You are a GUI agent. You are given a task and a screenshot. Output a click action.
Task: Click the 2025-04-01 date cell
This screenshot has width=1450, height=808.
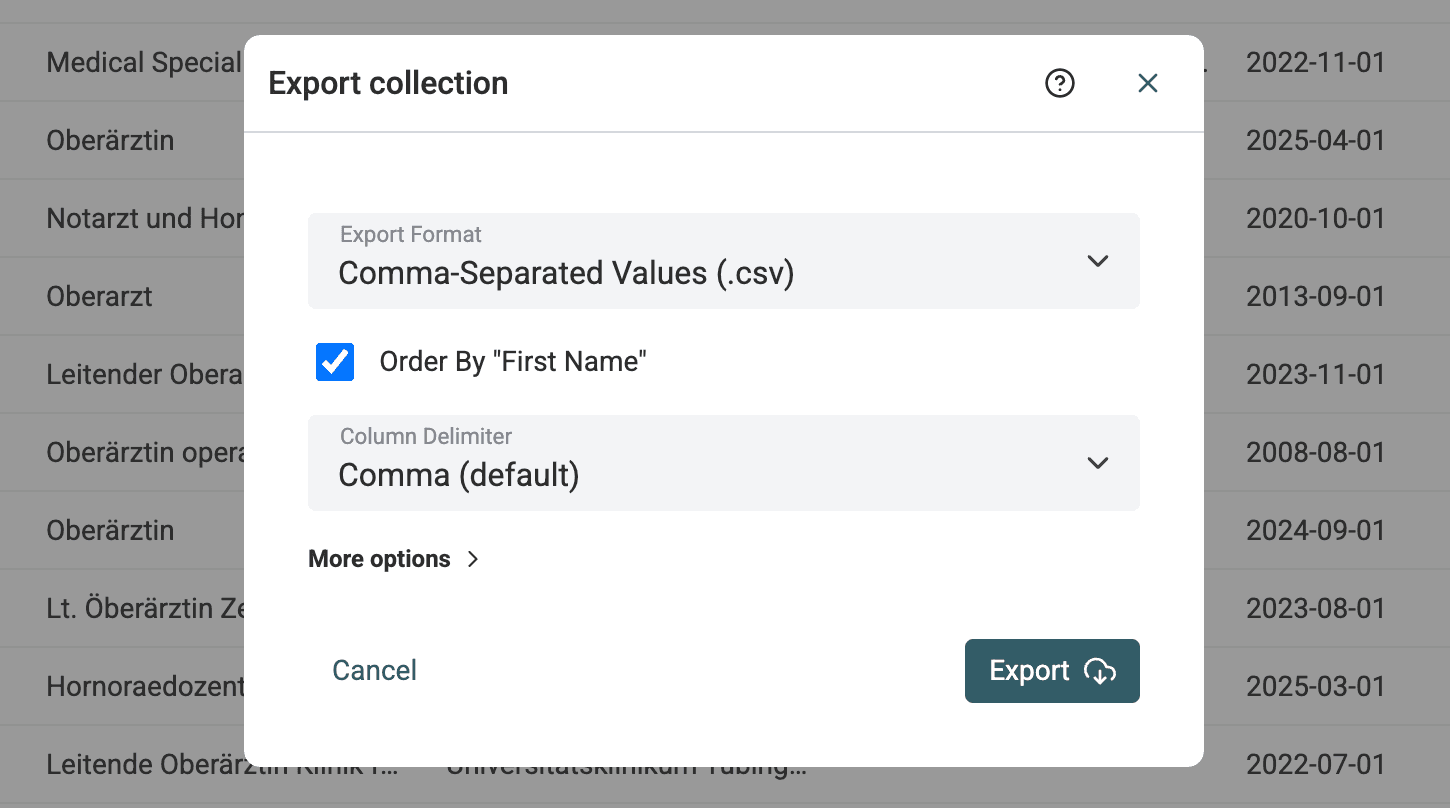click(1315, 140)
